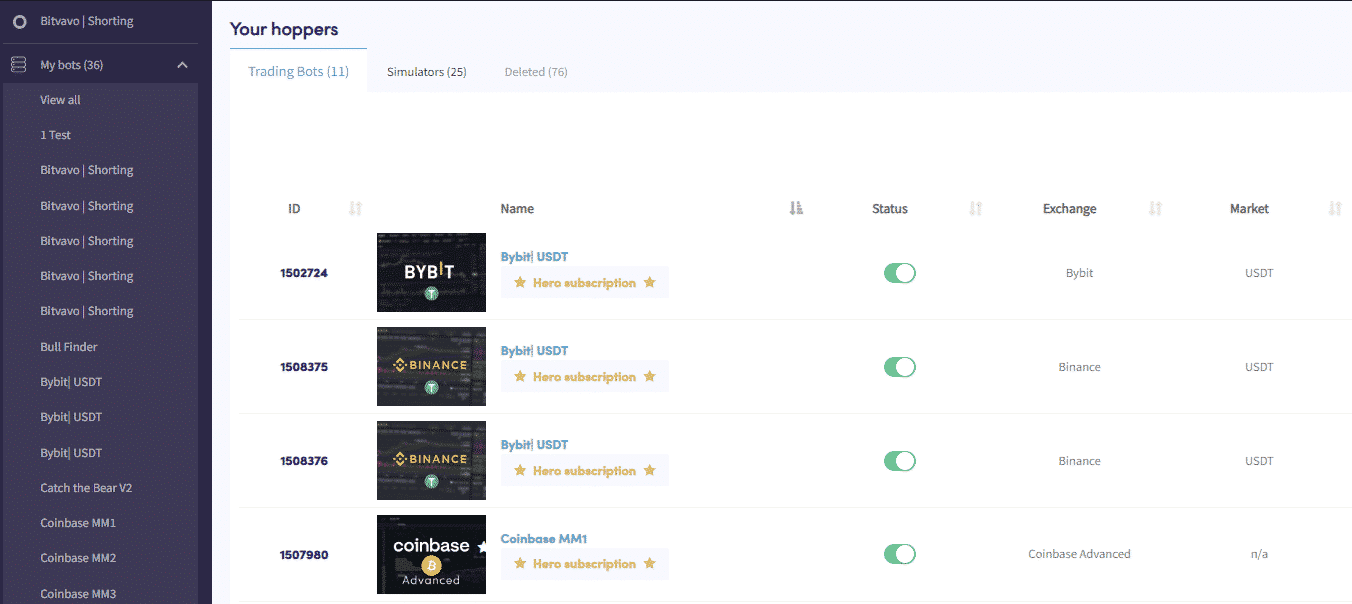Click the circle icon beside Bitvavo | Shorting at top
Screen dimensions: 1352x604
click(x=19, y=21)
